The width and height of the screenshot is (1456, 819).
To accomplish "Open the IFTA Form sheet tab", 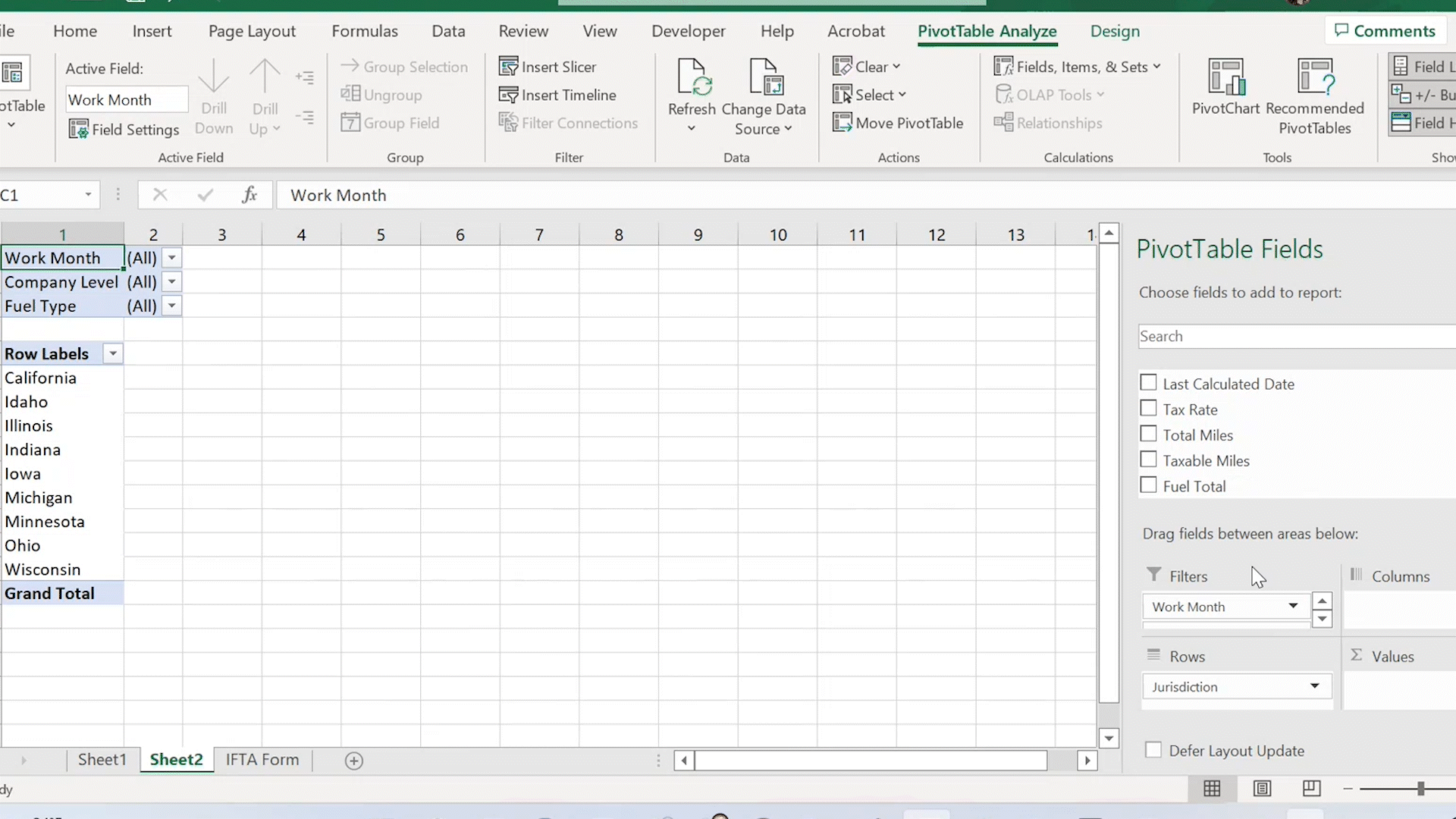I will point(262,760).
